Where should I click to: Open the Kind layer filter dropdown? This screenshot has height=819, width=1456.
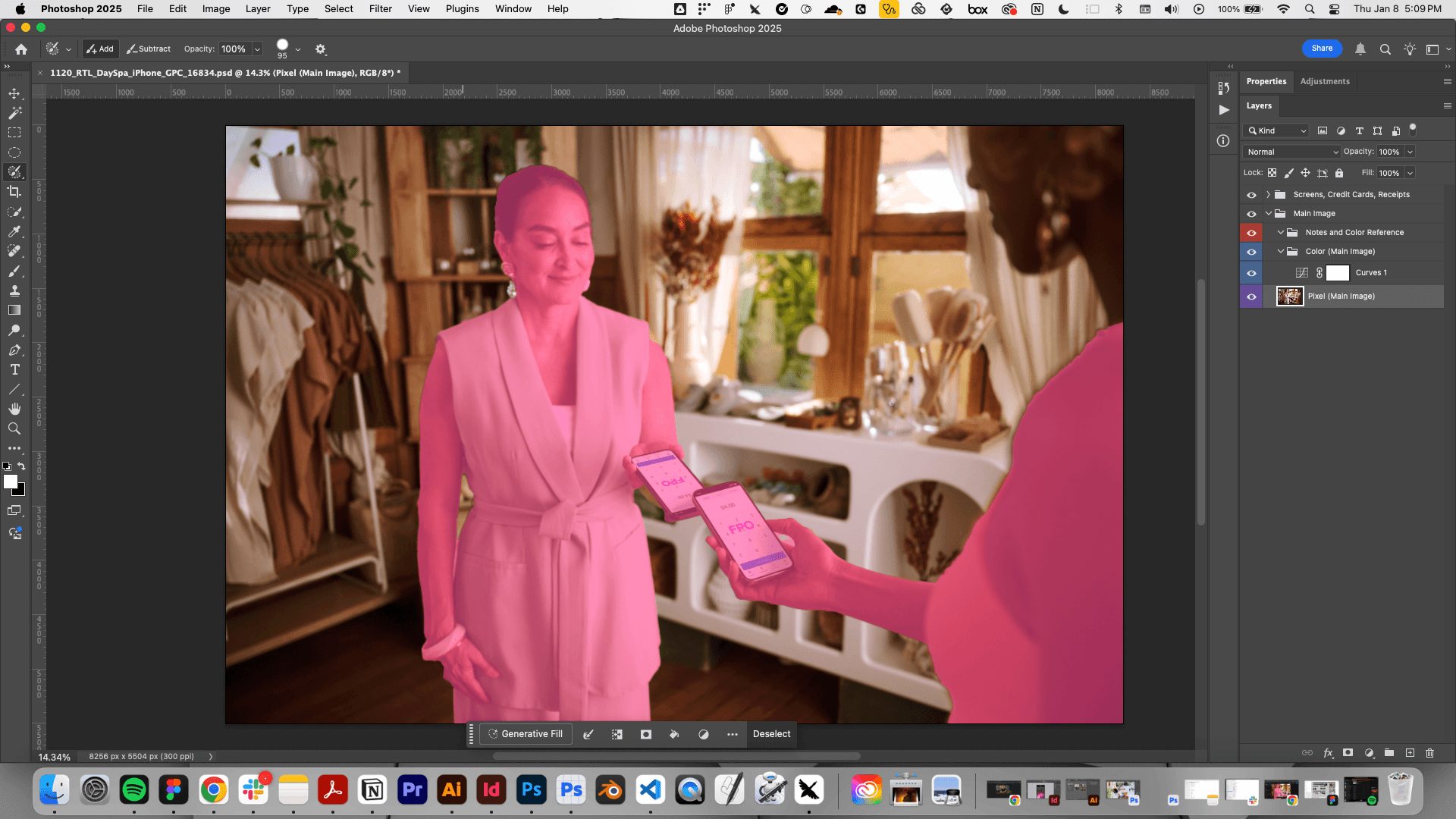pyautogui.click(x=1278, y=130)
